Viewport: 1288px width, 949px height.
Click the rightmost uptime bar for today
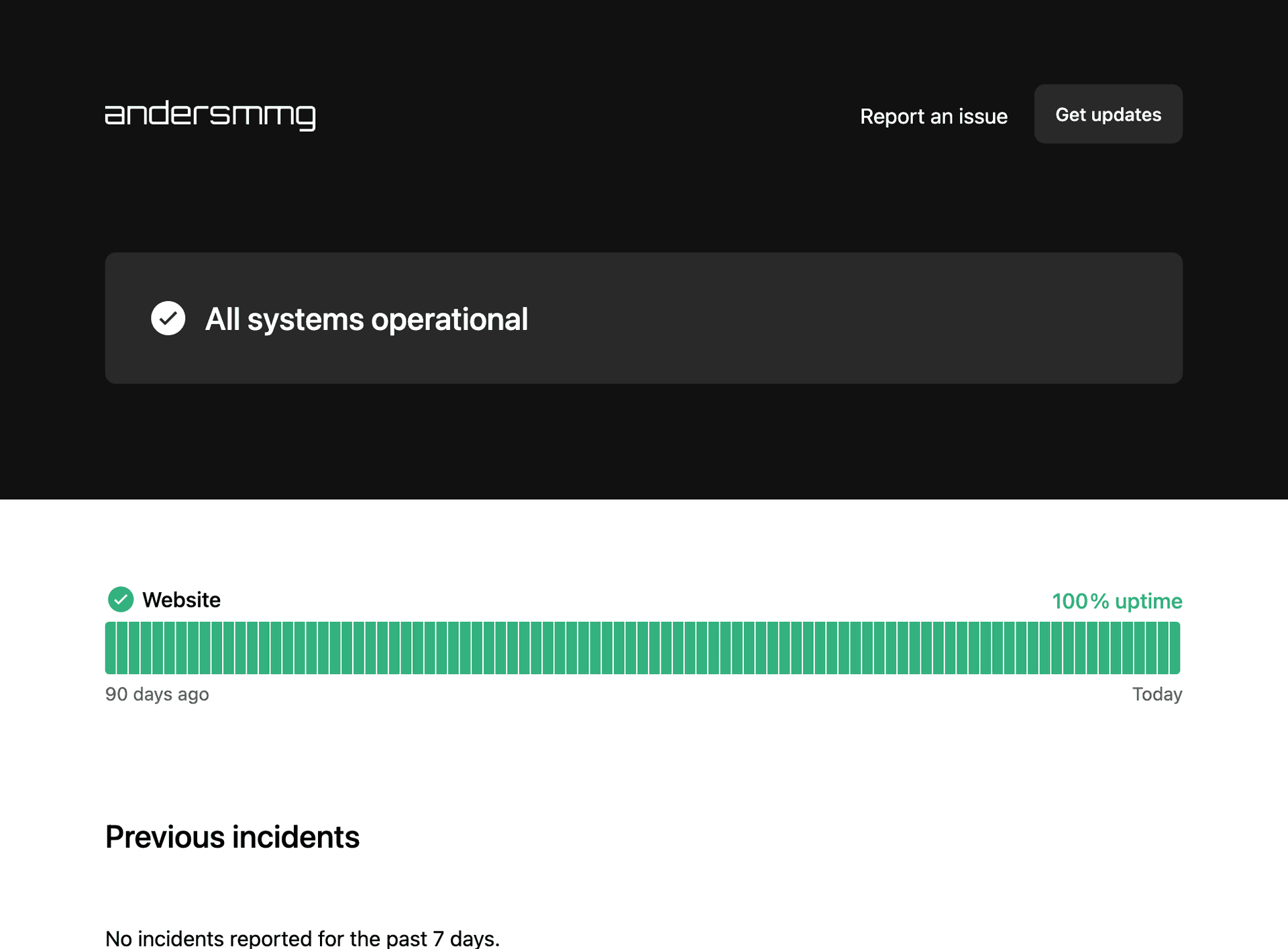(1175, 648)
